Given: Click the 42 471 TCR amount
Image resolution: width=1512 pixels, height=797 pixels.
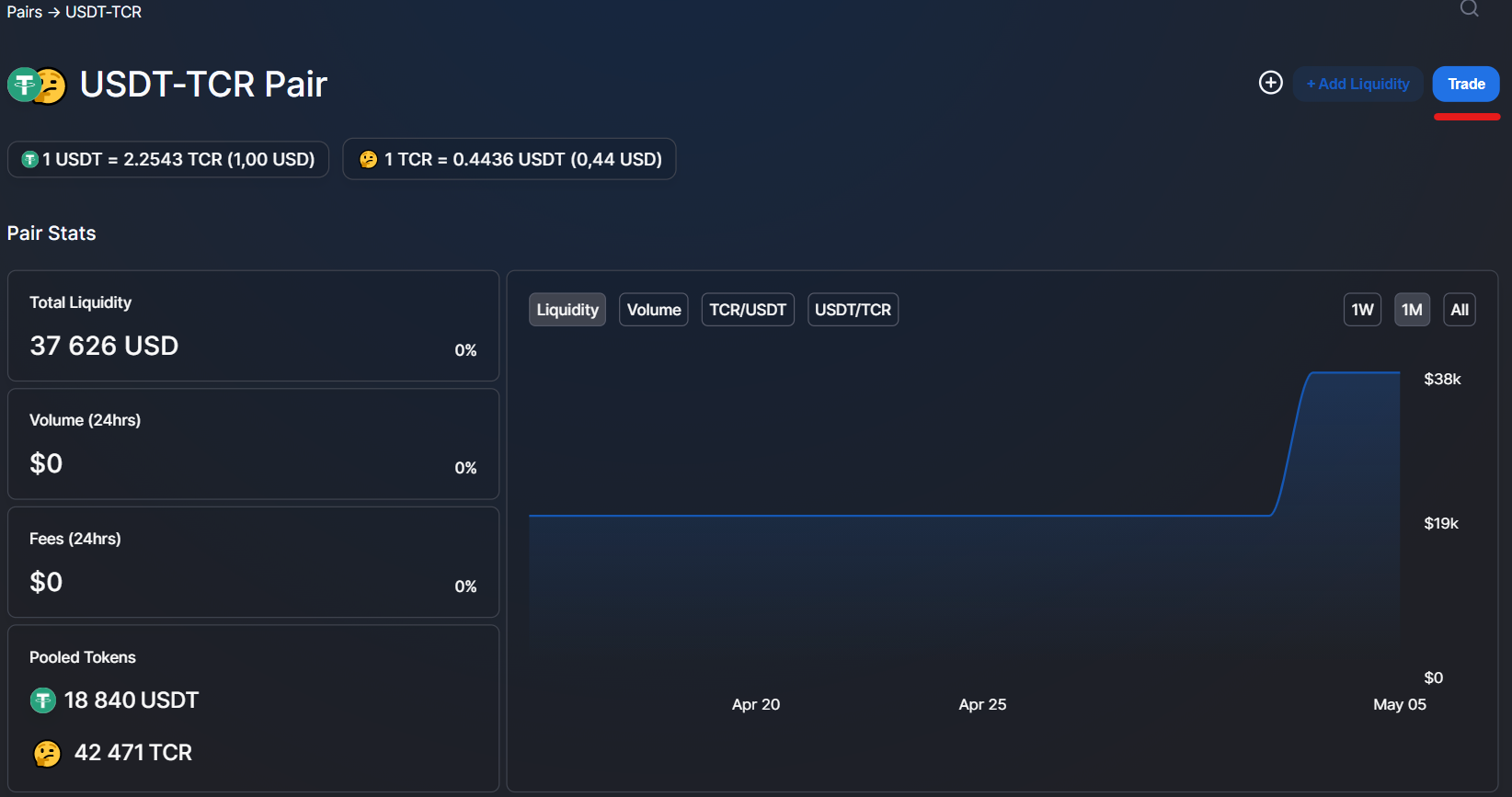Looking at the screenshot, I should tap(133, 753).
